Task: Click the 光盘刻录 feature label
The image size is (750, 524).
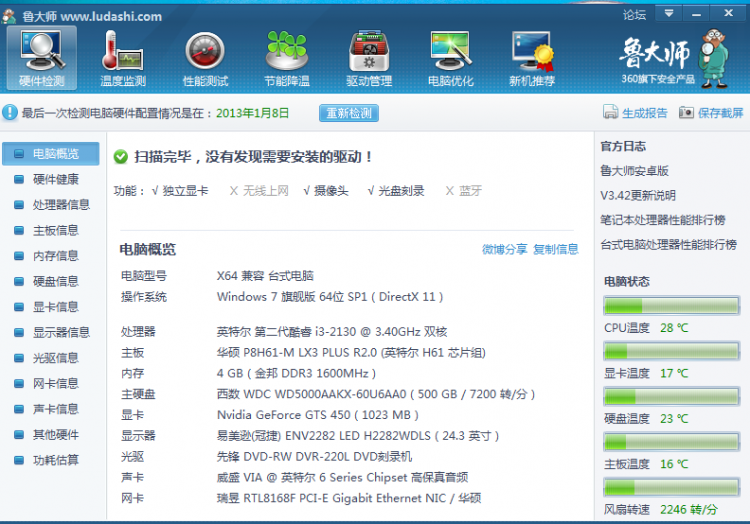Action: [x=401, y=191]
